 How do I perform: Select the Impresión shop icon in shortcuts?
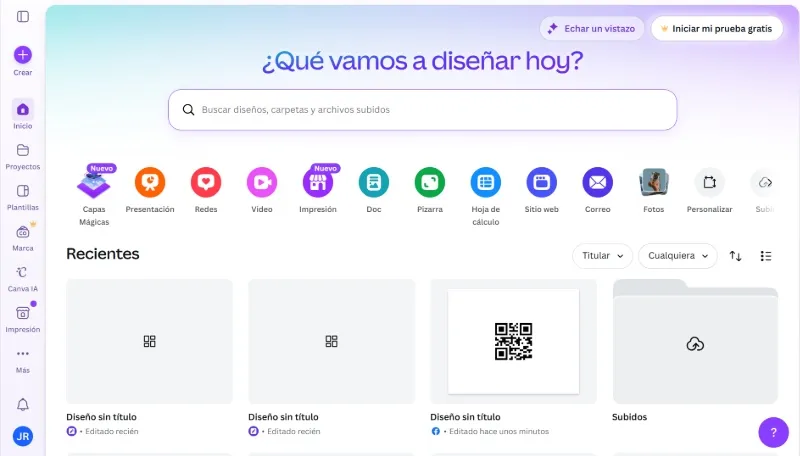pyautogui.click(x=318, y=182)
